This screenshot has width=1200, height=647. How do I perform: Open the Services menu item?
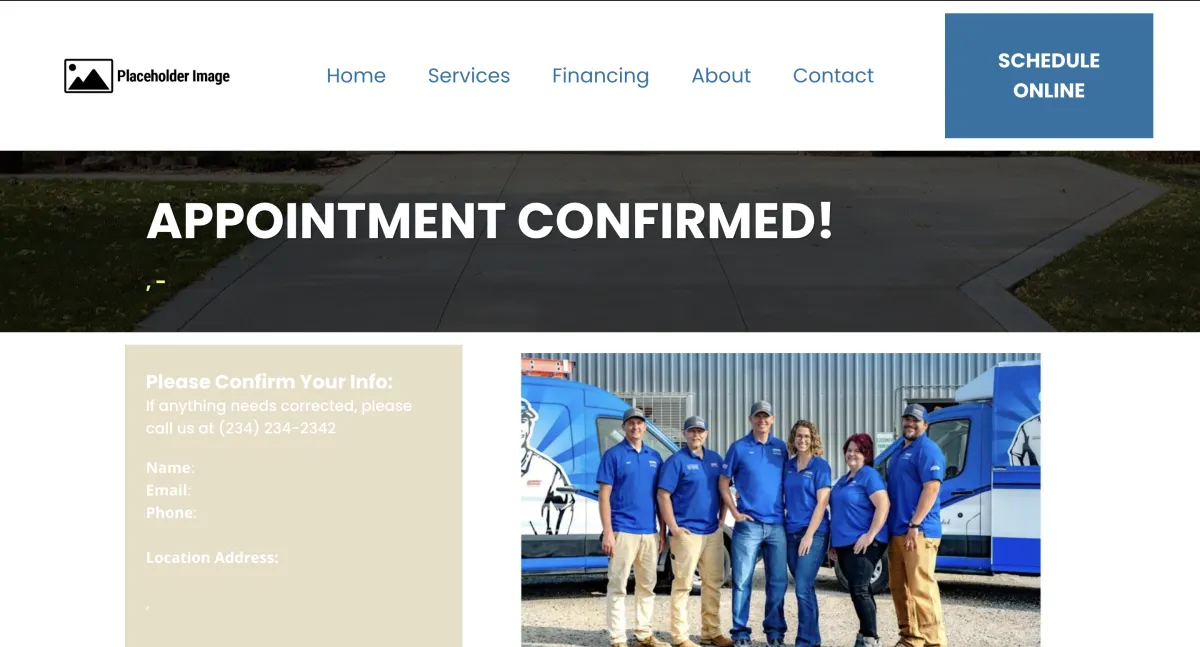coord(469,76)
